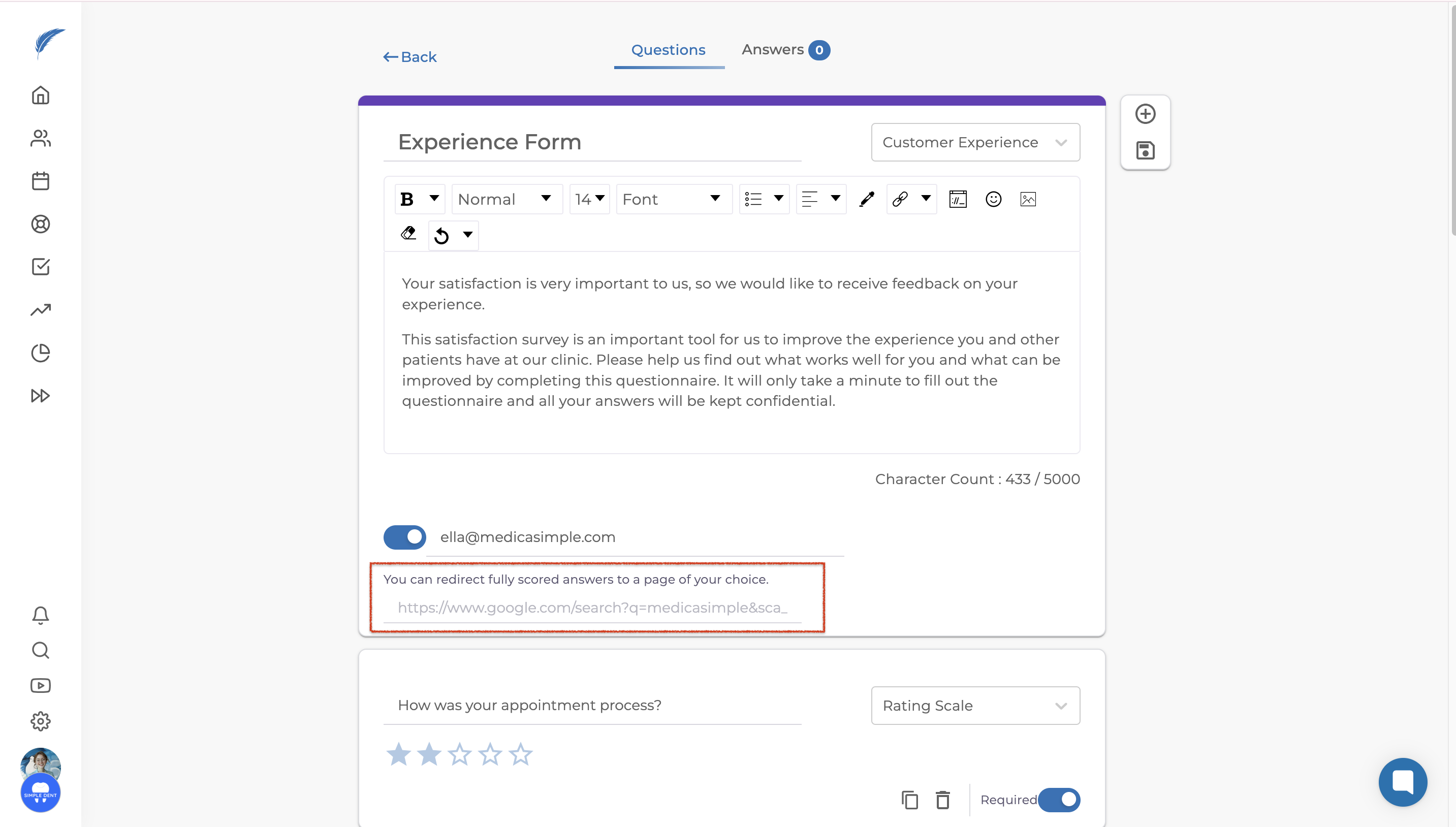Open the notifications bell in sidebar
Viewport: 1456px width, 827px height.
click(40, 615)
